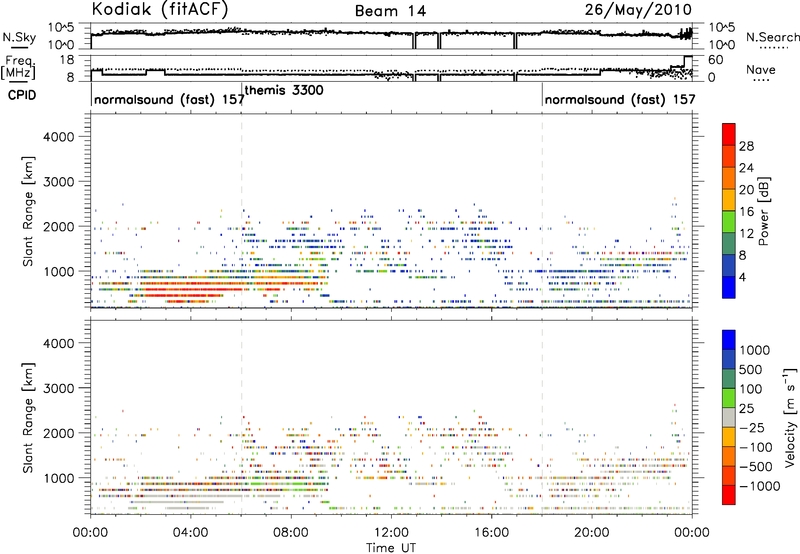Click the '16:00' time axis tick label
This screenshot has height=554, width=800.
(491, 533)
